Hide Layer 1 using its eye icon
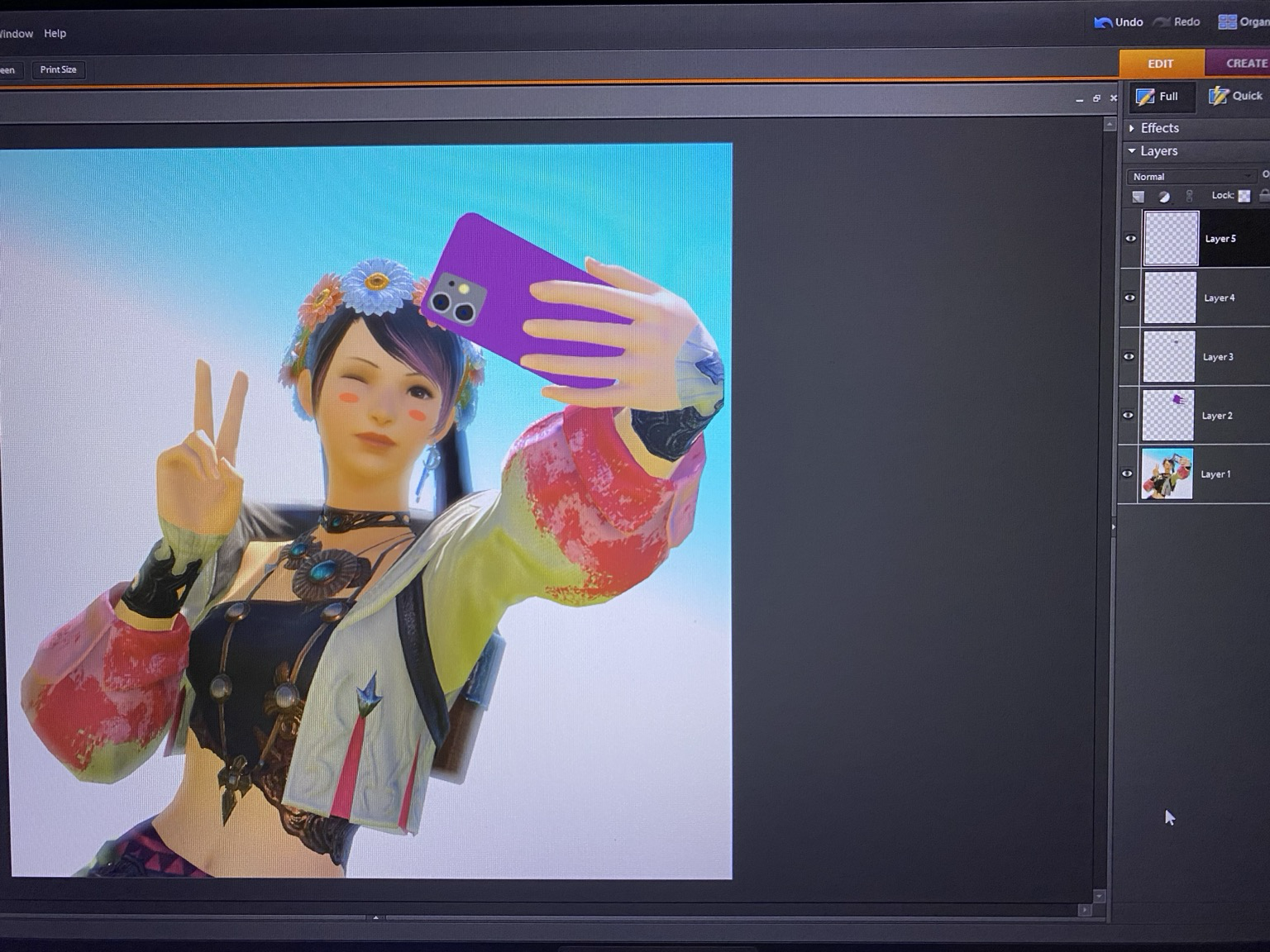1270x952 pixels. click(1127, 474)
